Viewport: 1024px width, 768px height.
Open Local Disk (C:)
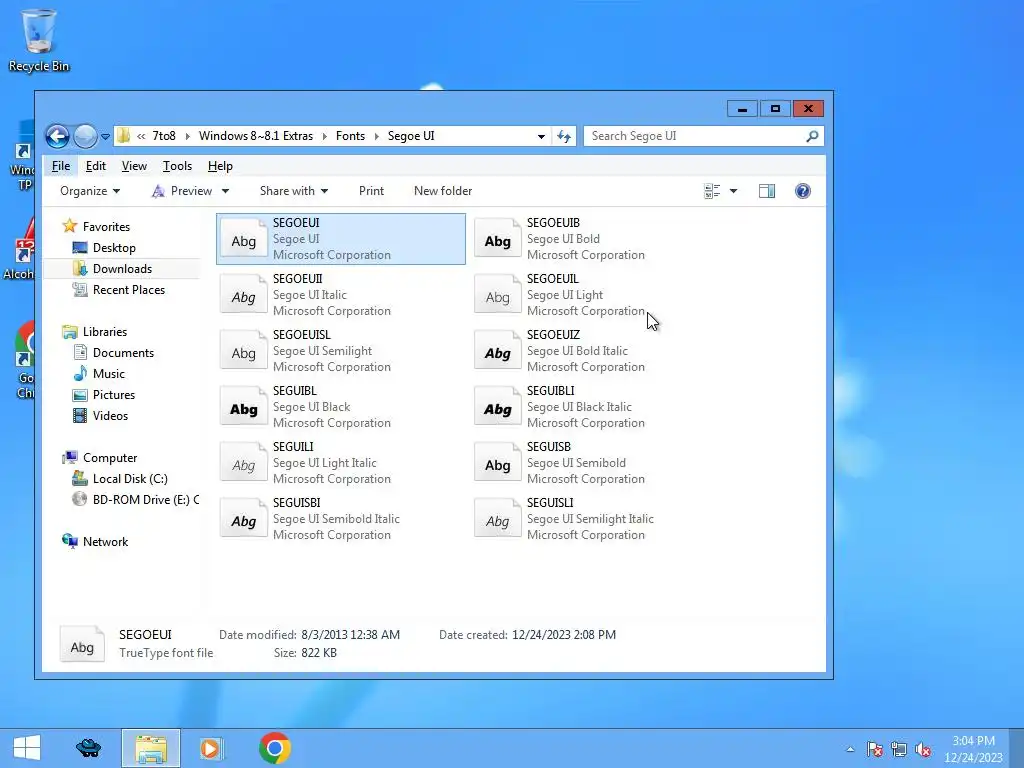coord(120,479)
